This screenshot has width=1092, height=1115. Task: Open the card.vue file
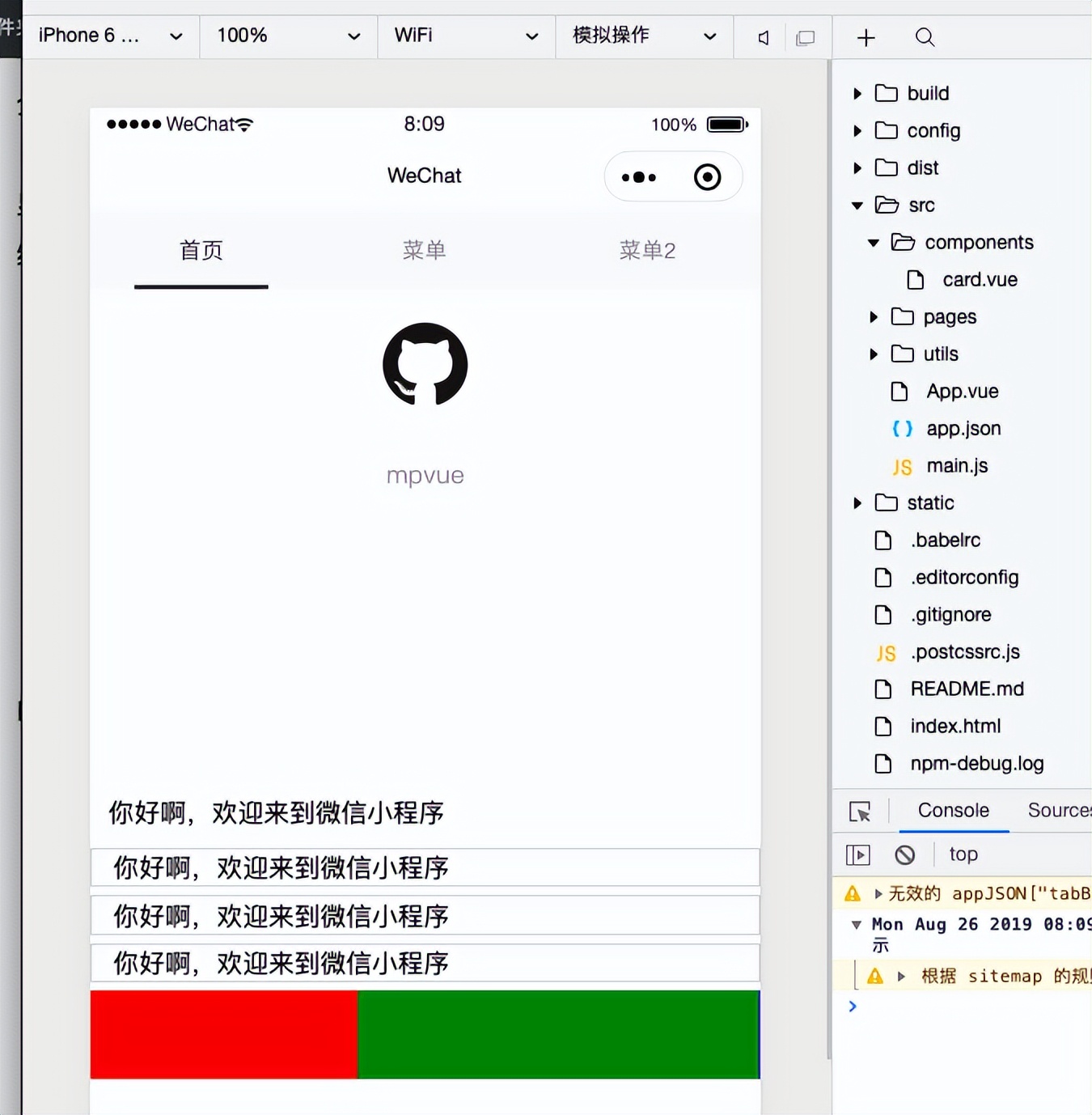pyautogui.click(x=978, y=279)
